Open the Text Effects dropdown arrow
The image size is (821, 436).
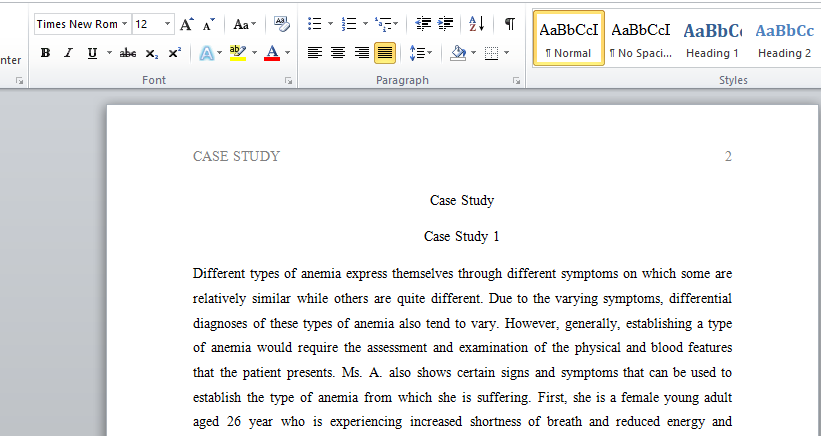point(219,53)
